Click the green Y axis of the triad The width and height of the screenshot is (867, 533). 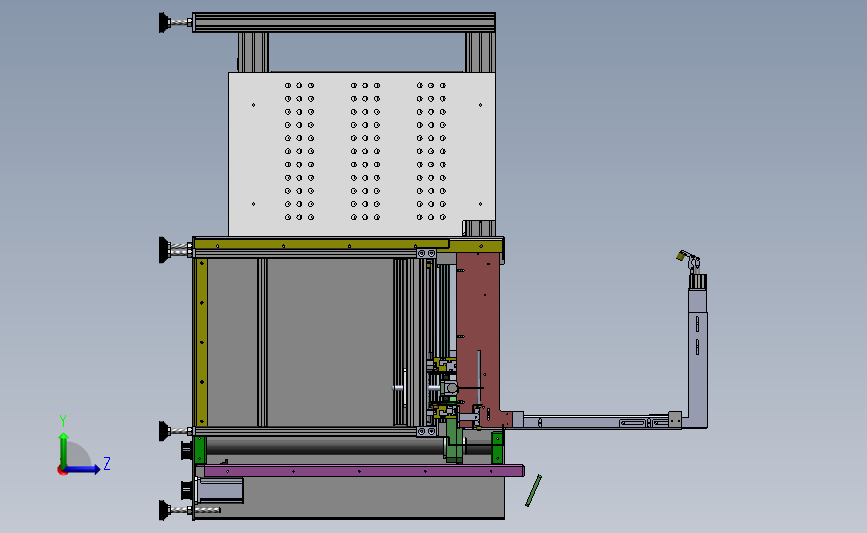[x=64, y=449]
